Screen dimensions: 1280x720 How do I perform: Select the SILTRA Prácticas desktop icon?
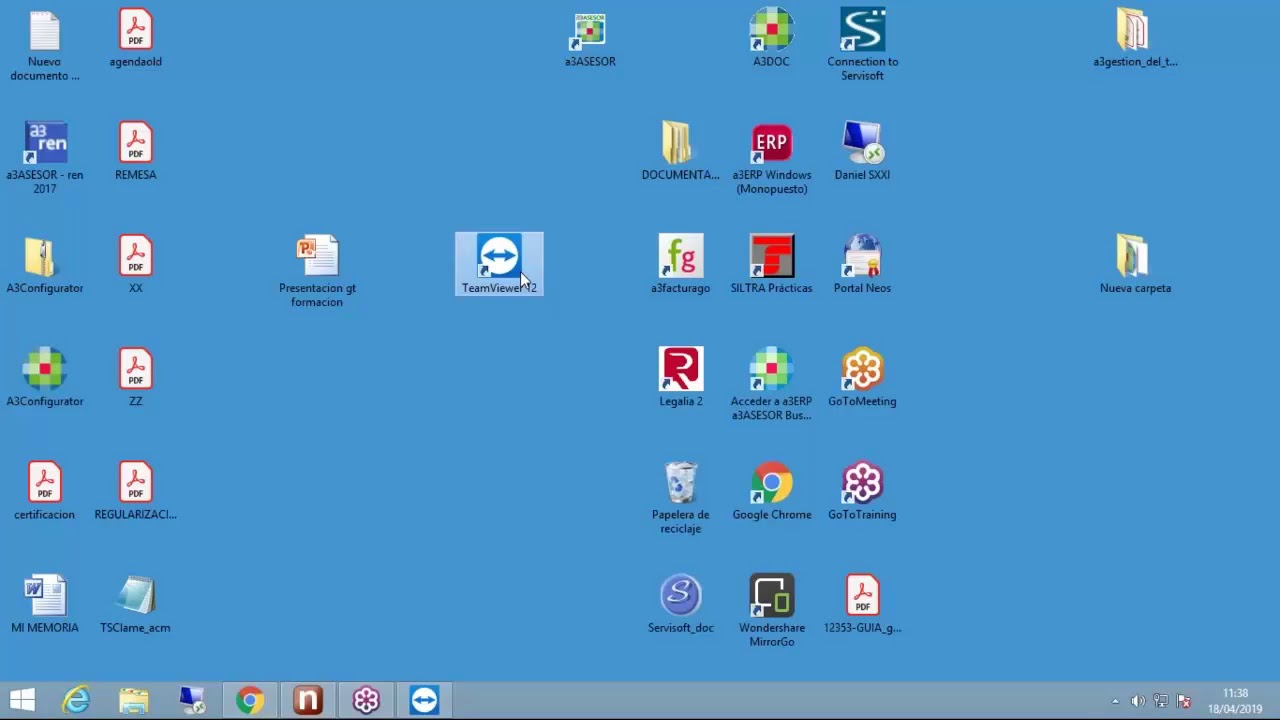point(771,265)
